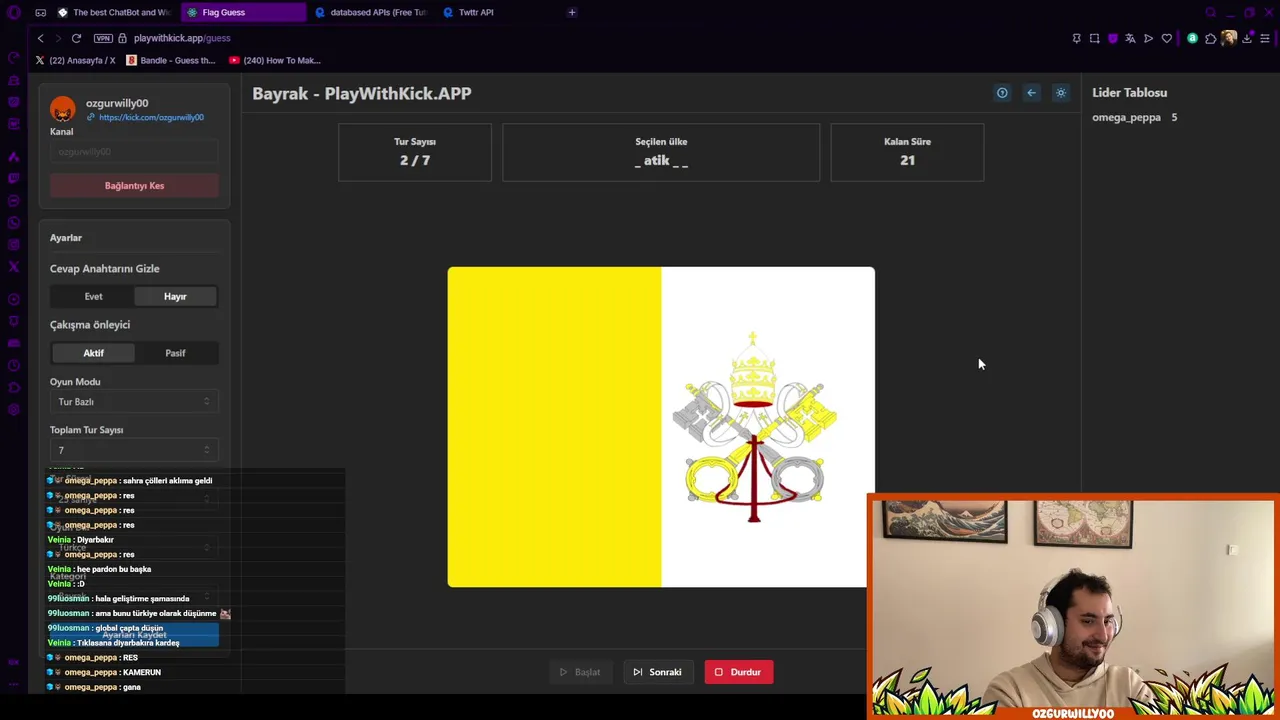Click the '_ atik _ _' country hint
The width and height of the screenshot is (1280, 720).
pyautogui.click(x=661, y=160)
